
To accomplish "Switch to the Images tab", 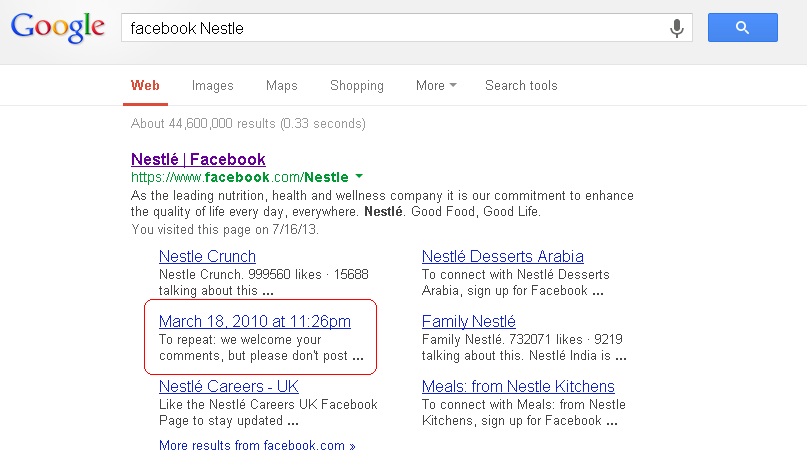I will [x=213, y=85].
